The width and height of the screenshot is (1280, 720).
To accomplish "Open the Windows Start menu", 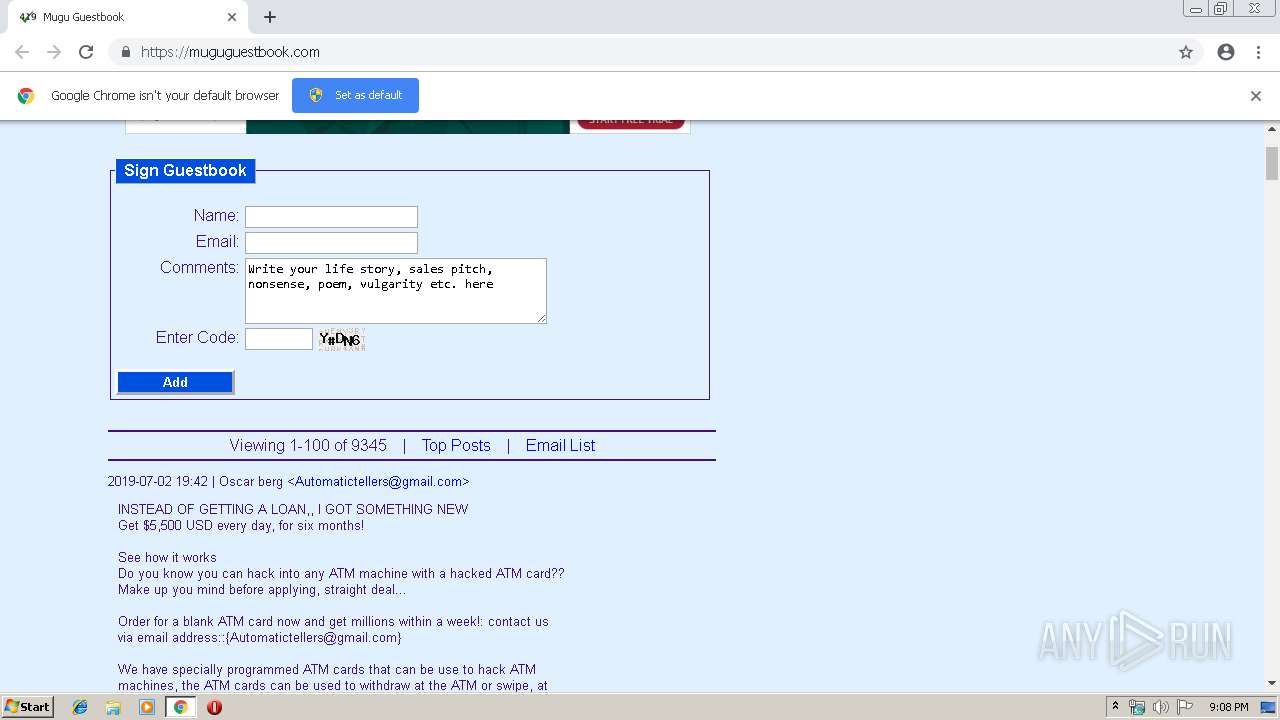I will click(x=27, y=707).
